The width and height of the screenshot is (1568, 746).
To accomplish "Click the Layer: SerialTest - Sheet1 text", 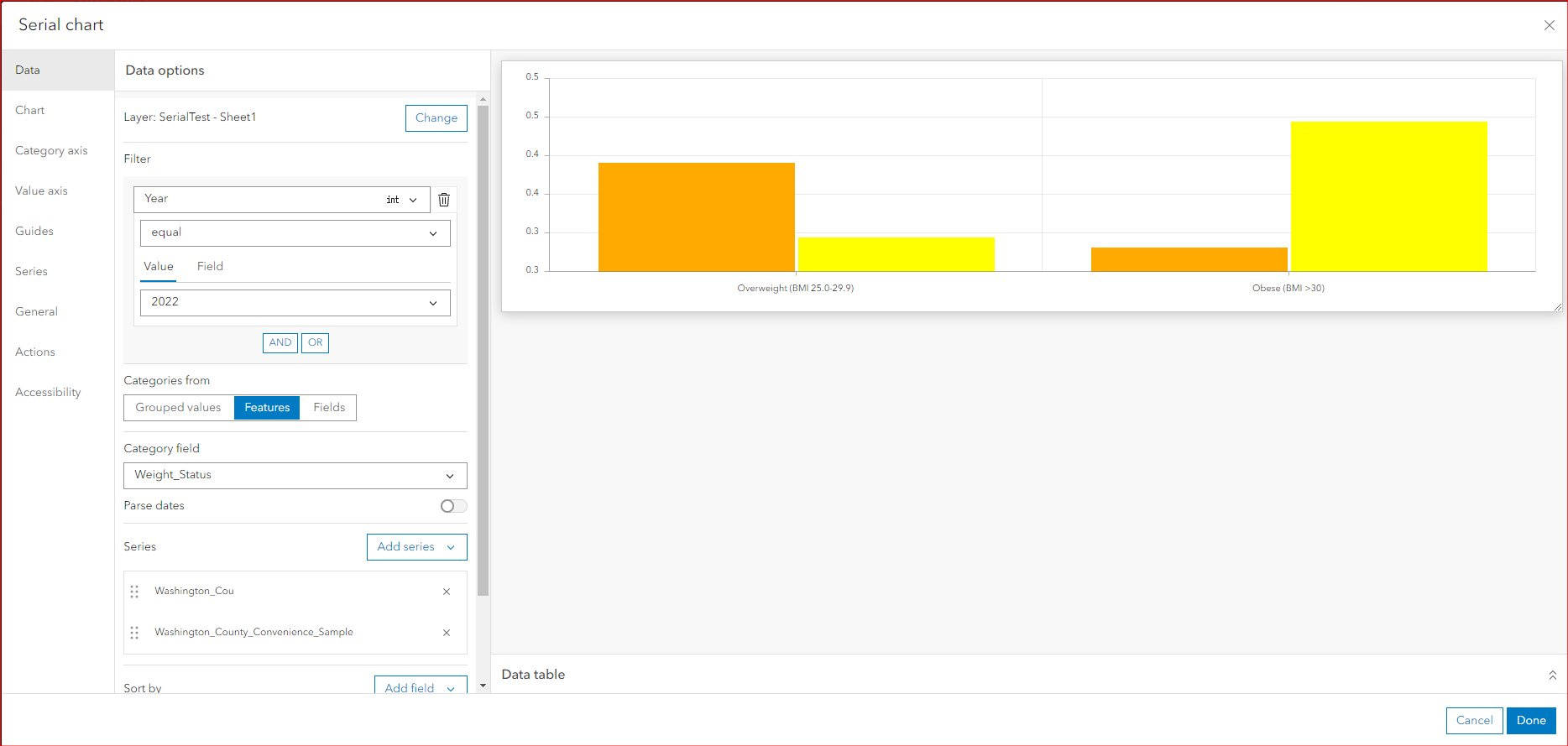I will [190, 117].
